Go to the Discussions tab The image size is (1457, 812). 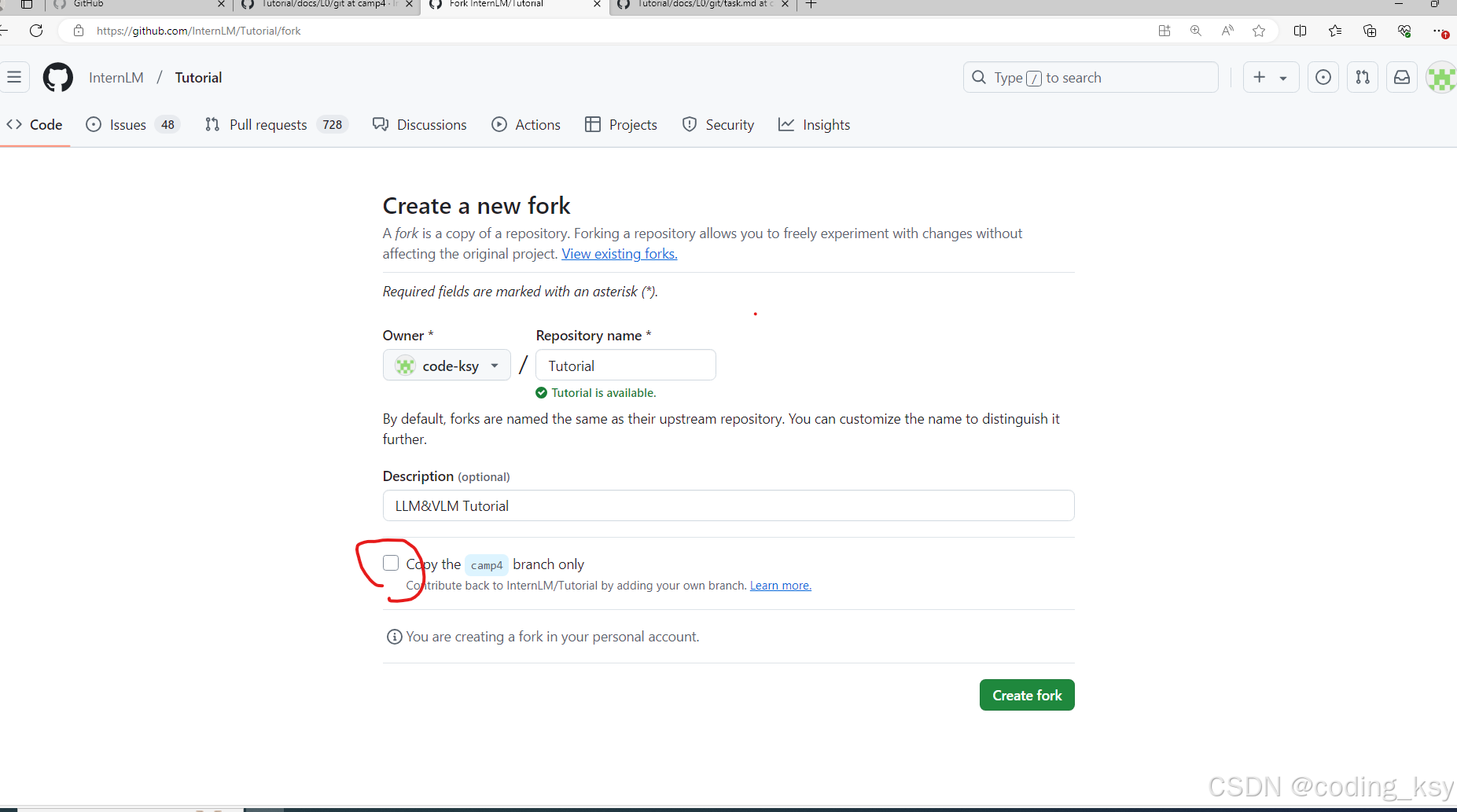[x=419, y=124]
